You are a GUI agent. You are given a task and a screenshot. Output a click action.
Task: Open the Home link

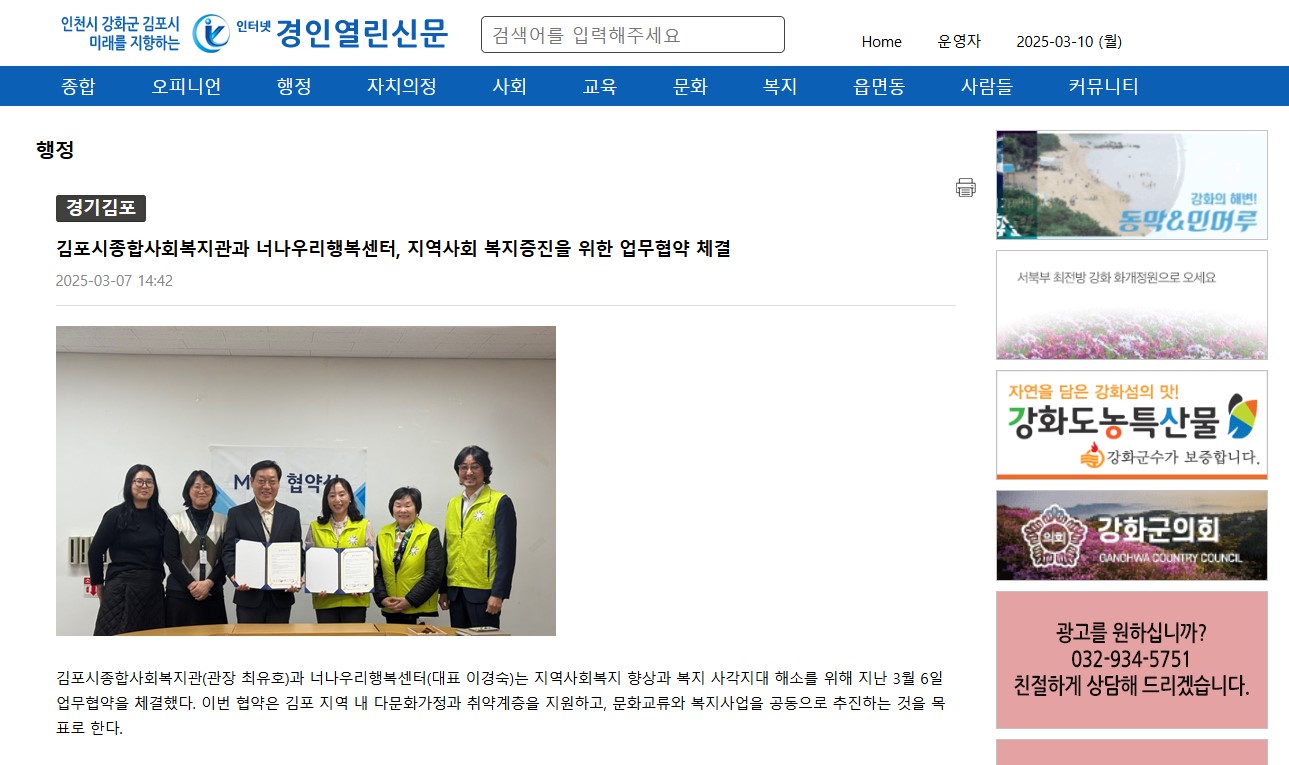click(x=881, y=41)
